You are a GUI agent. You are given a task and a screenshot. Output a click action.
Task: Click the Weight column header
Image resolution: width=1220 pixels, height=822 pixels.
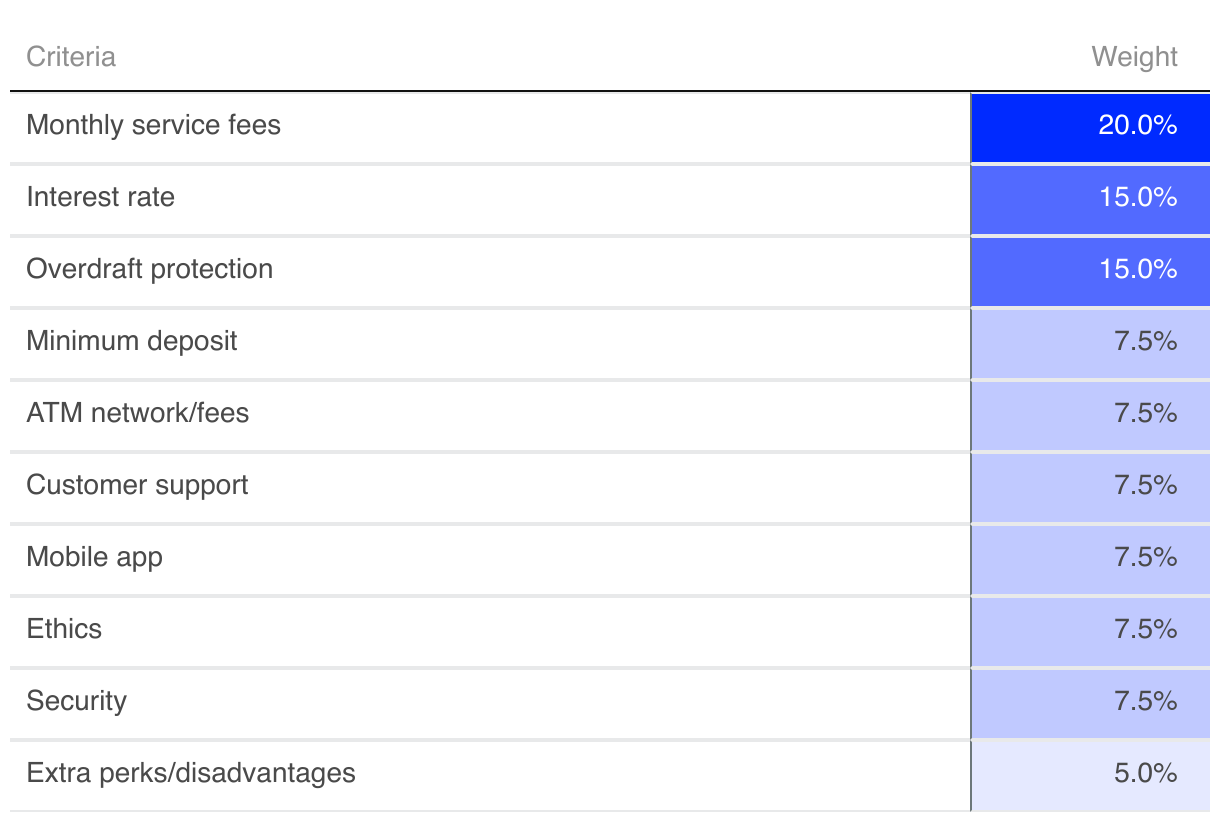pos(1134,57)
